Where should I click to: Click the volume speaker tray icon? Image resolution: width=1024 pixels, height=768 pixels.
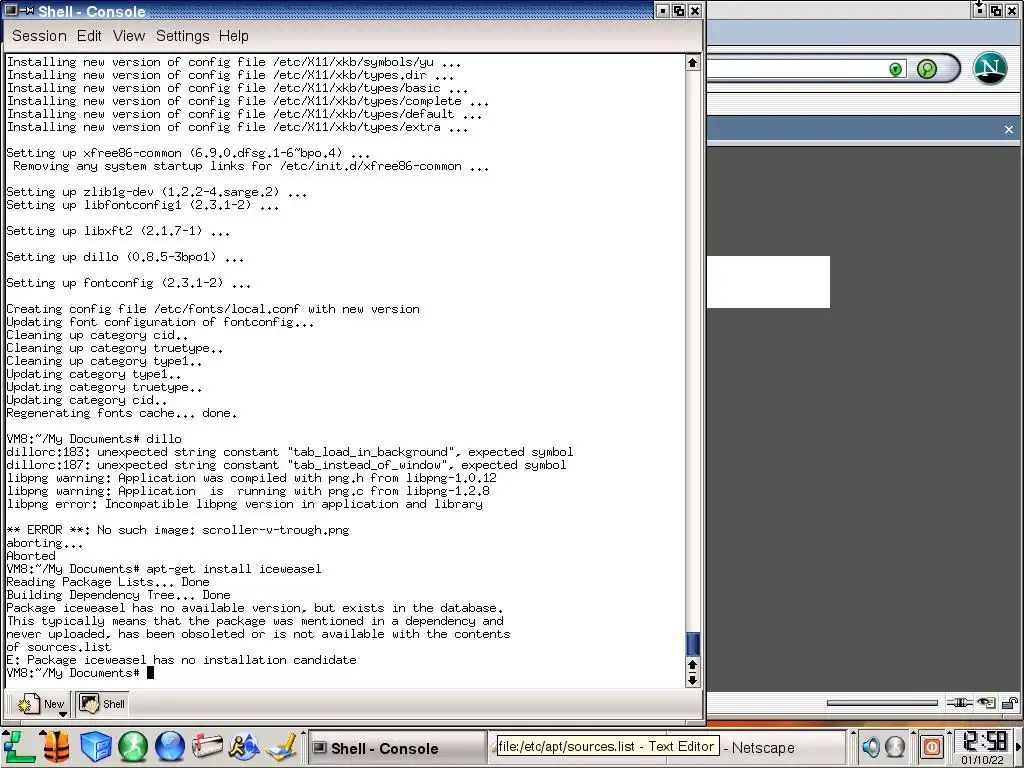point(871,746)
